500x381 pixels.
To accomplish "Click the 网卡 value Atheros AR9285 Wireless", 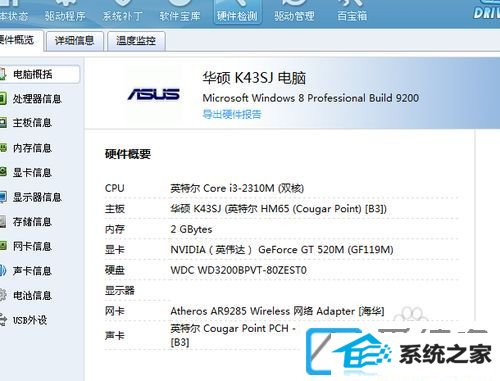I will (277, 311).
